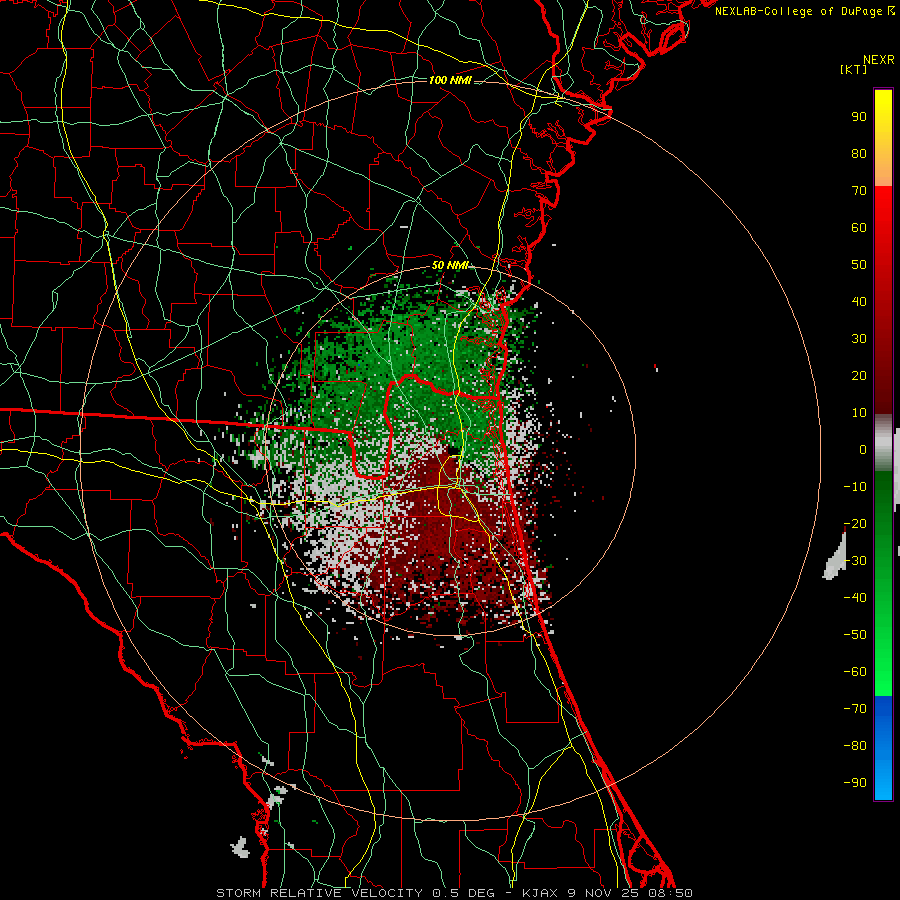900x900 pixels.
Task: Pick the blue segment of the color bar
Action: 883,748
